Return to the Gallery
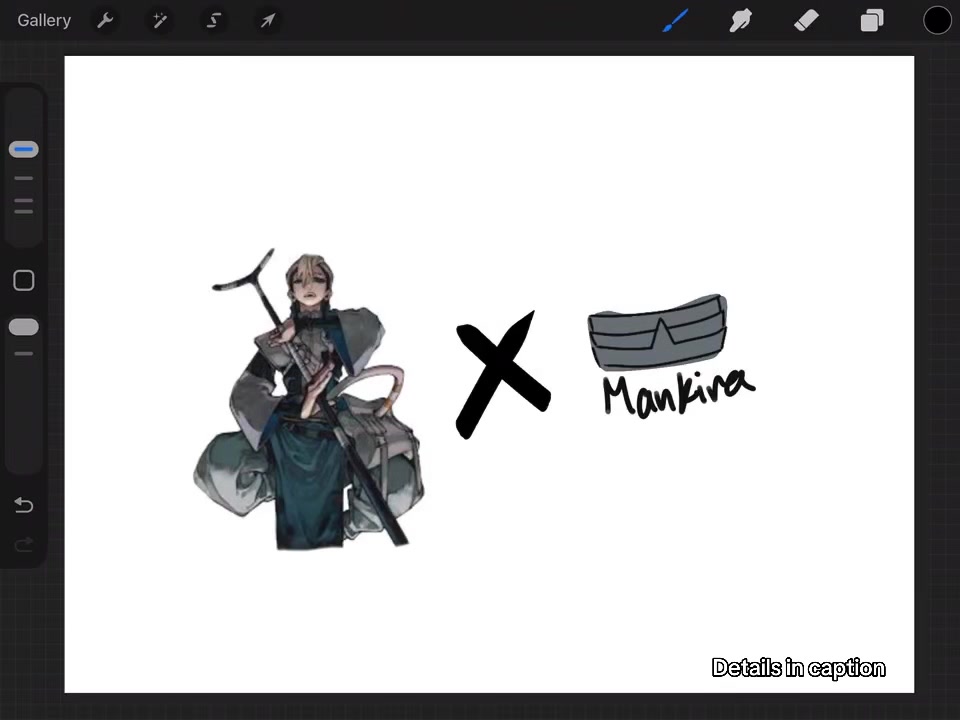Image resolution: width=960 pixels, height=720 pixels. point(44,20)
